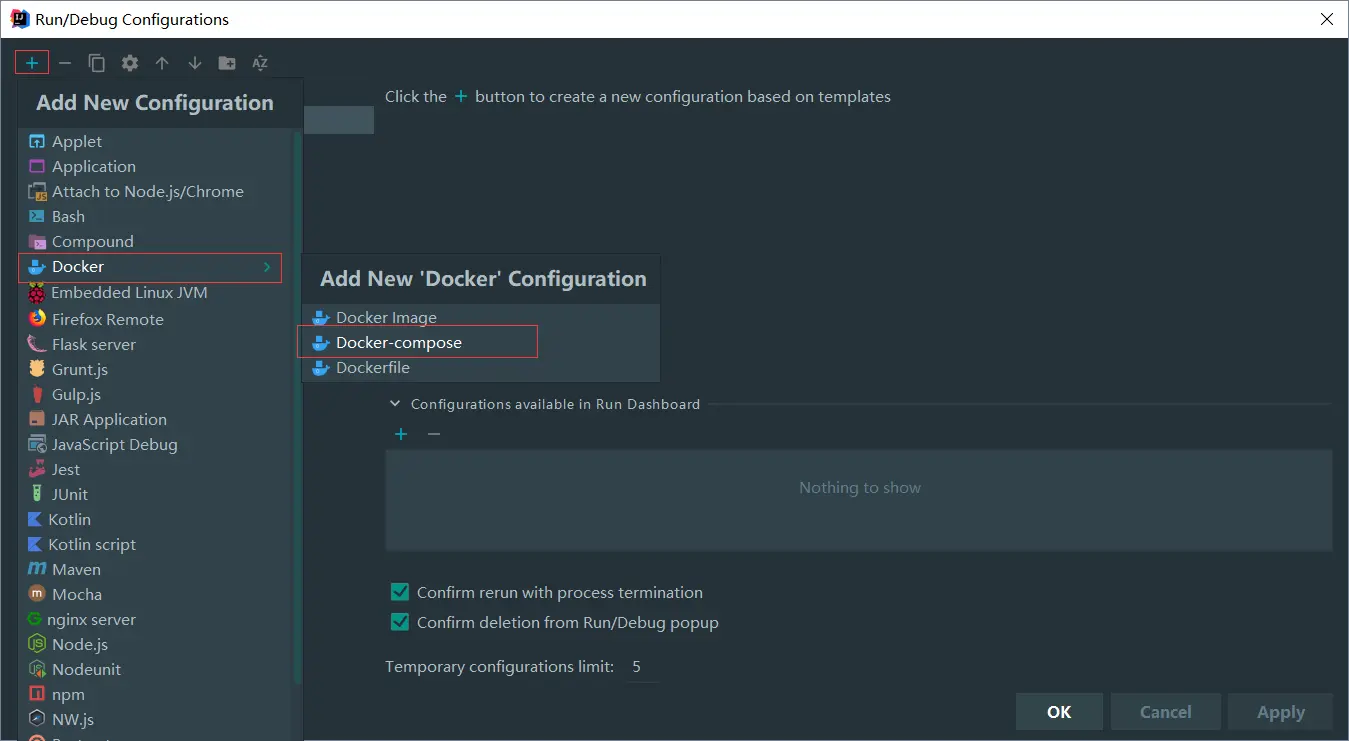Click the Flask server icon
The width and height of the screenshot is (1349, 741).
pyautogui.click(x=37, y=344)
